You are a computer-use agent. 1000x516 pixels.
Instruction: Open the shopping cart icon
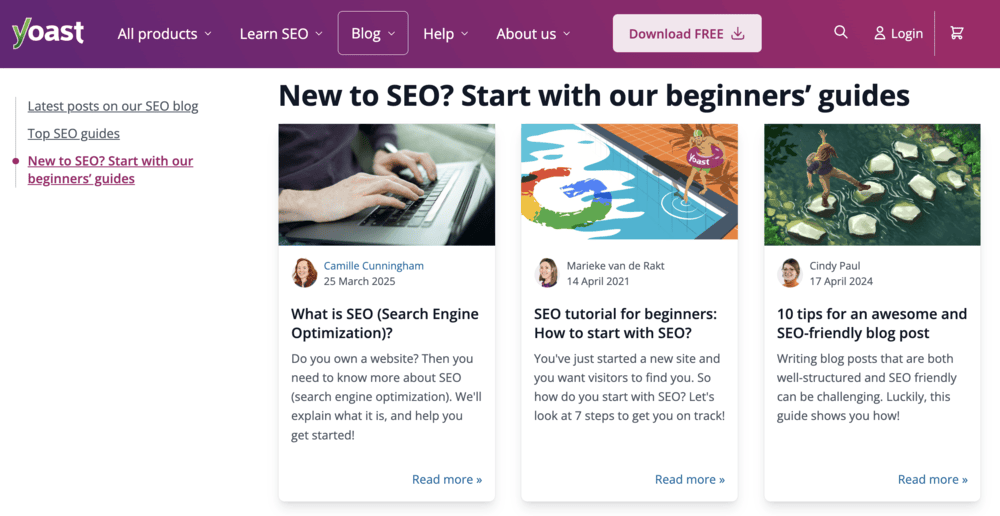pos(957,33)
